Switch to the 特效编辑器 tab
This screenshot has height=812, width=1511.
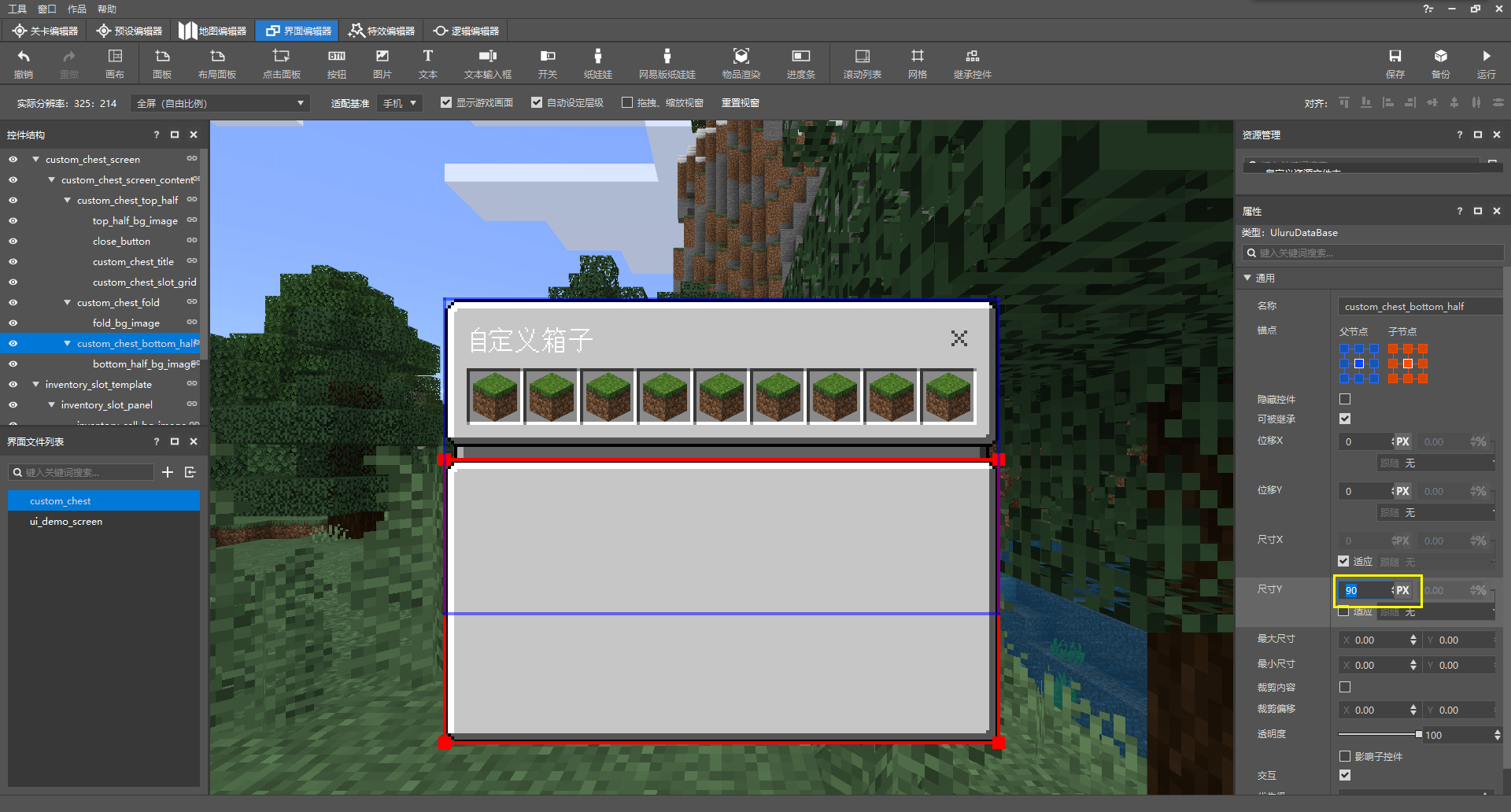[382, 31]
